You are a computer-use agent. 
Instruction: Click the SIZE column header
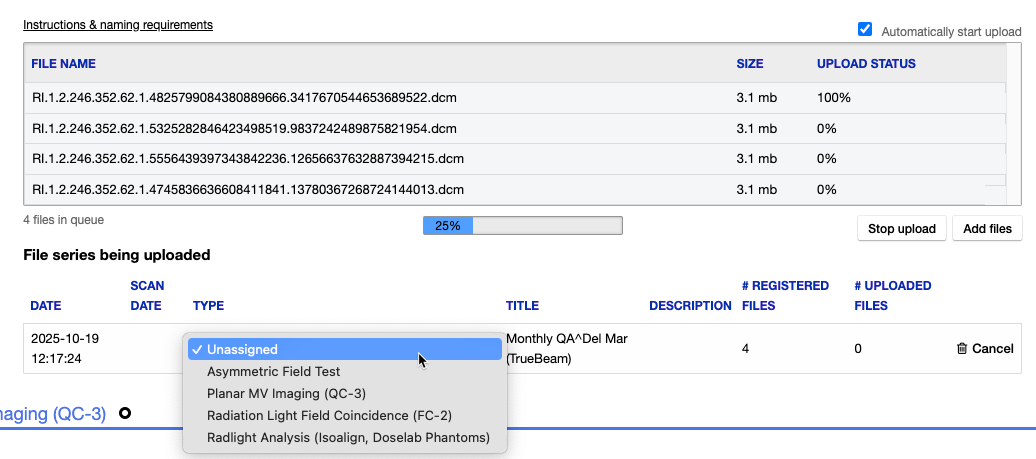tap(750, 64)
